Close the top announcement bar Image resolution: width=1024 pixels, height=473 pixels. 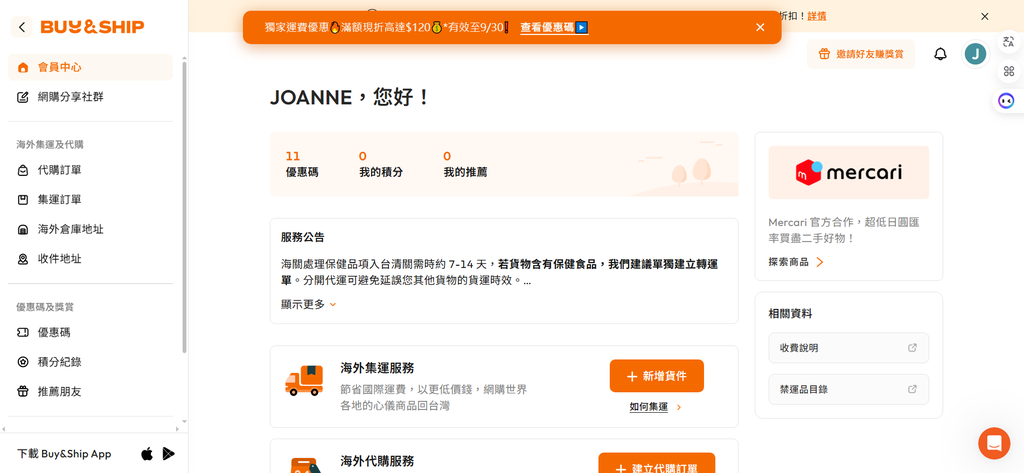[x=985, y=16]
